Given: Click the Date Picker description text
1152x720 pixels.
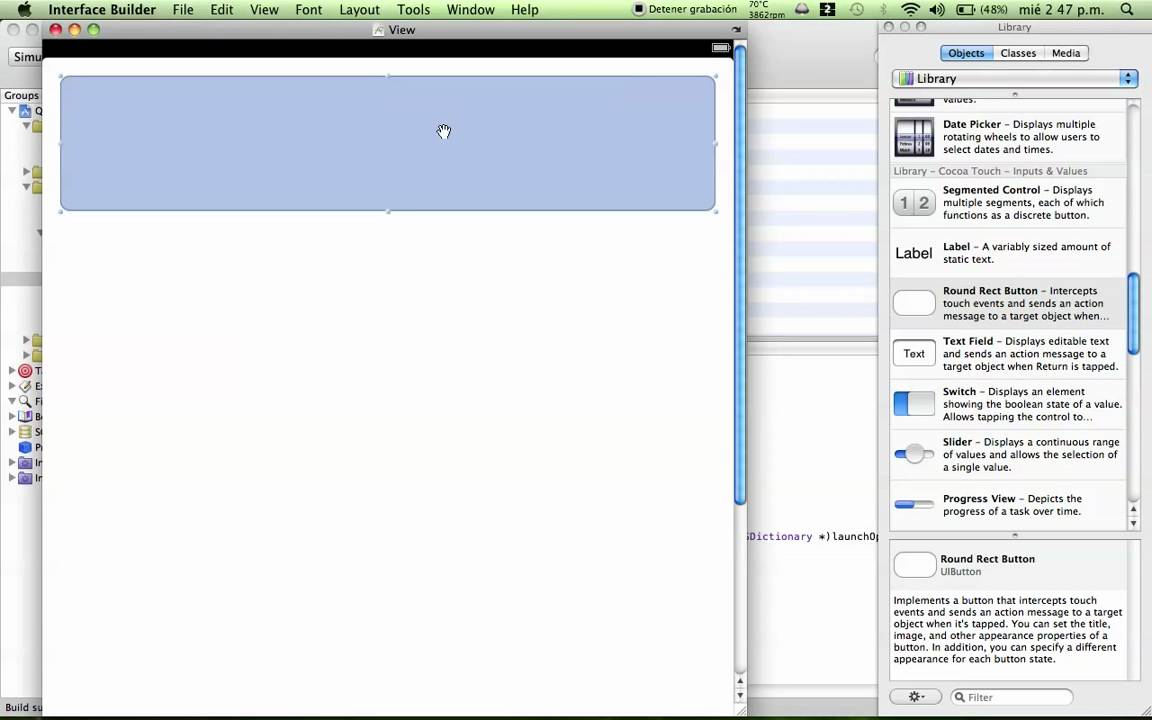Looking at the screenshot, I should pos(1021,137).
